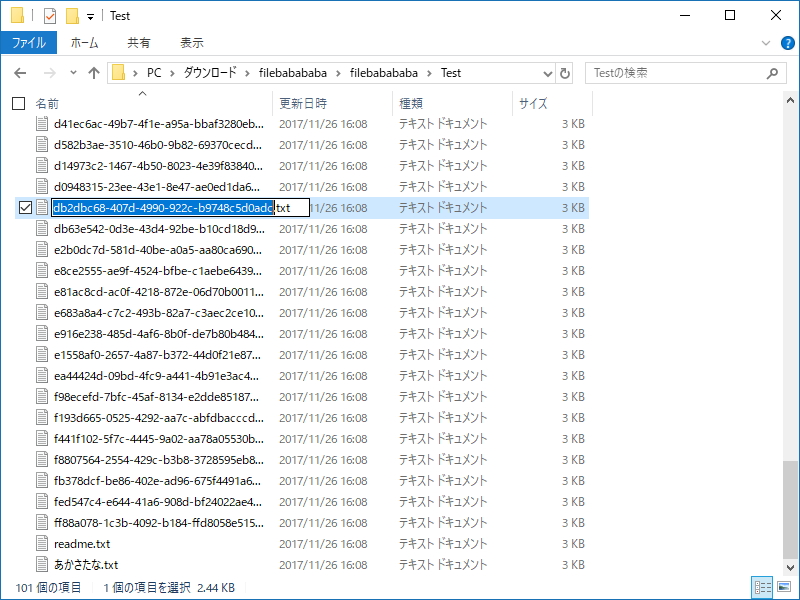800x600 pixels.
Task: Click the file icon of d582b3ae-3510
Action: pyautogui.click(x=42, y=145)
